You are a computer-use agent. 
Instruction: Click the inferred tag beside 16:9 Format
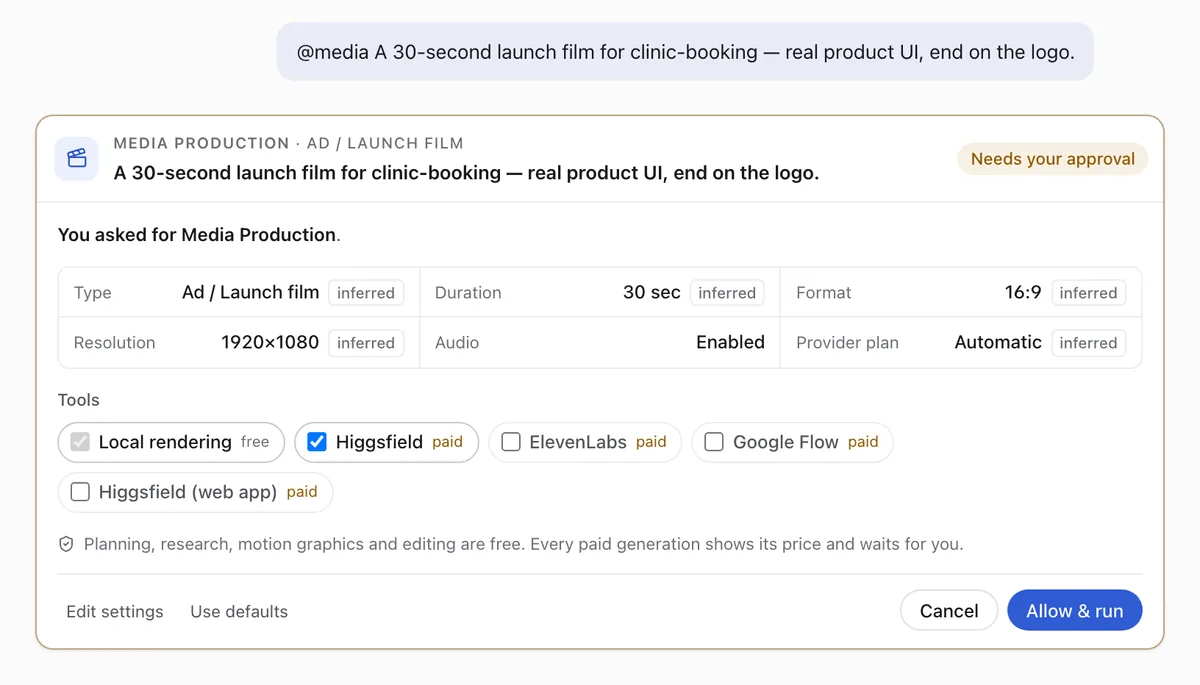[1088, 293]
